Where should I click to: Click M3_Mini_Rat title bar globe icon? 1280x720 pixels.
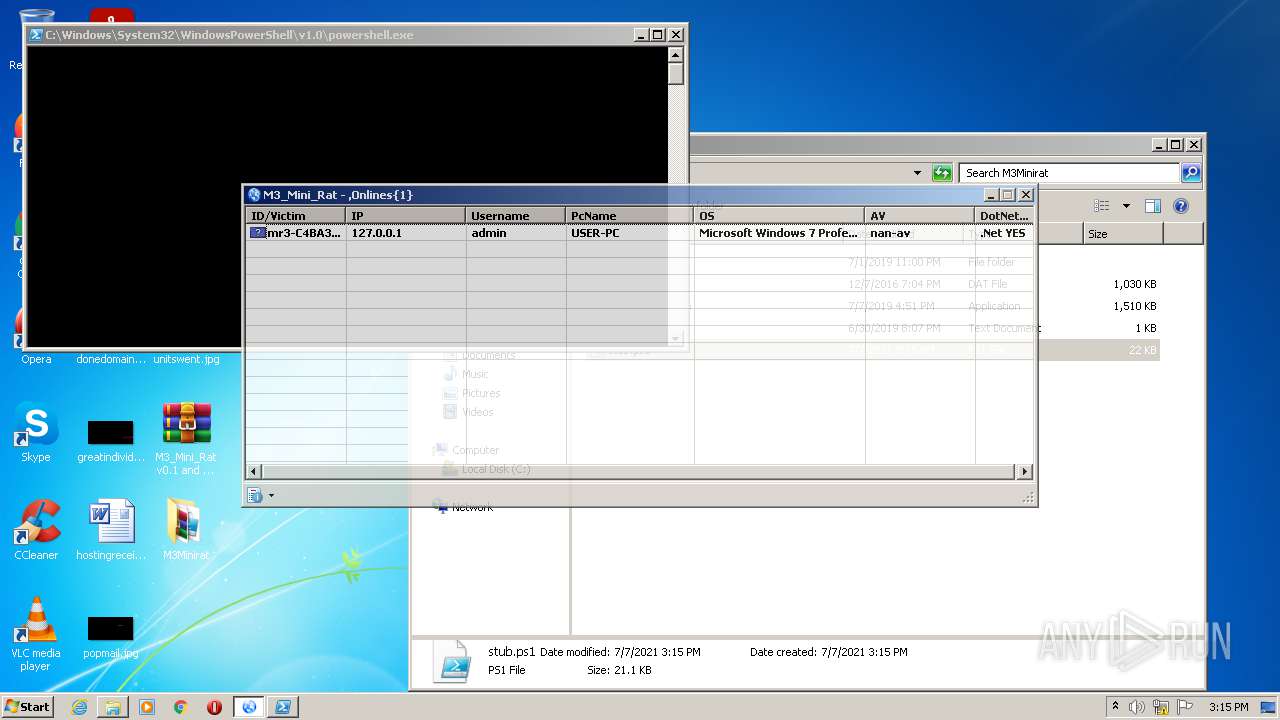click(x=254, y=195)
